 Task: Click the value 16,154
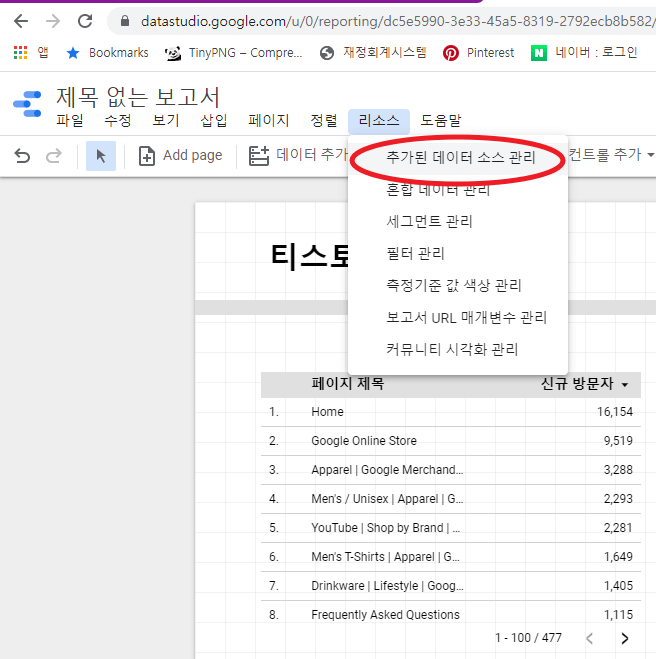(615, 412)
